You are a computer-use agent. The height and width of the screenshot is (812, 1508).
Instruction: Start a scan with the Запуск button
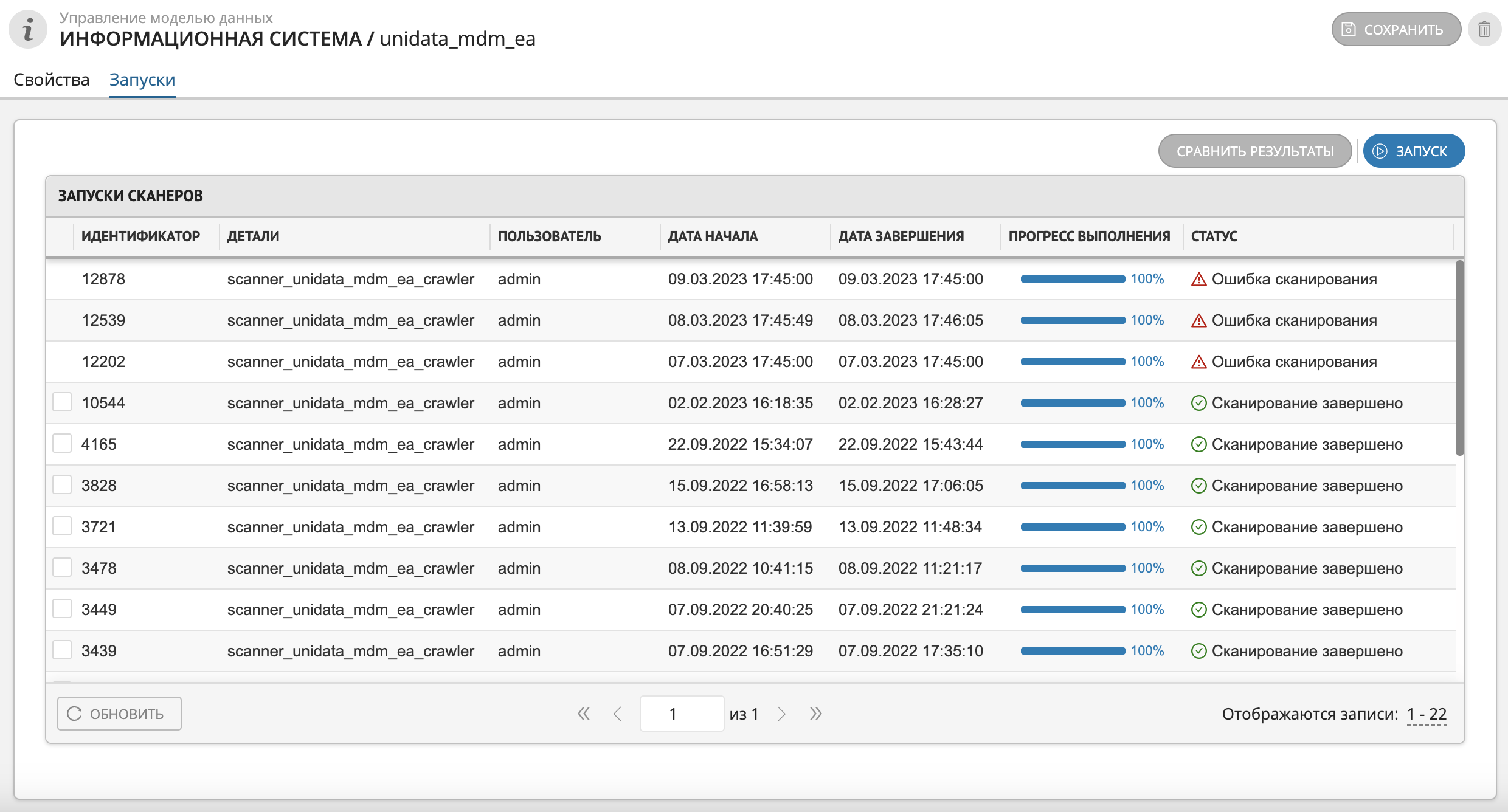(x=1414, y=151)
